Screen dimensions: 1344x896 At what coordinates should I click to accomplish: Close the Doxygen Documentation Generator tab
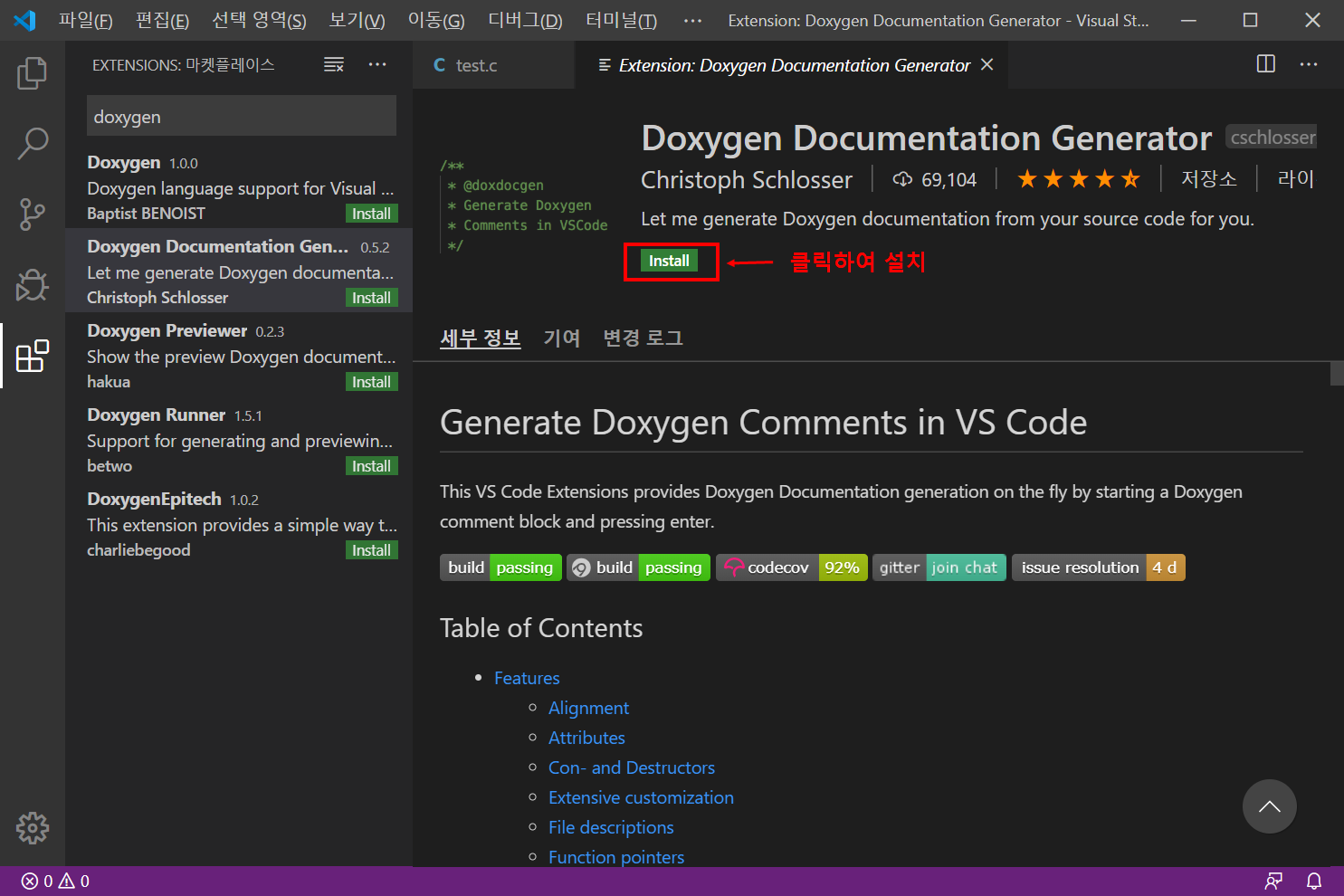[x=987, y=64]
